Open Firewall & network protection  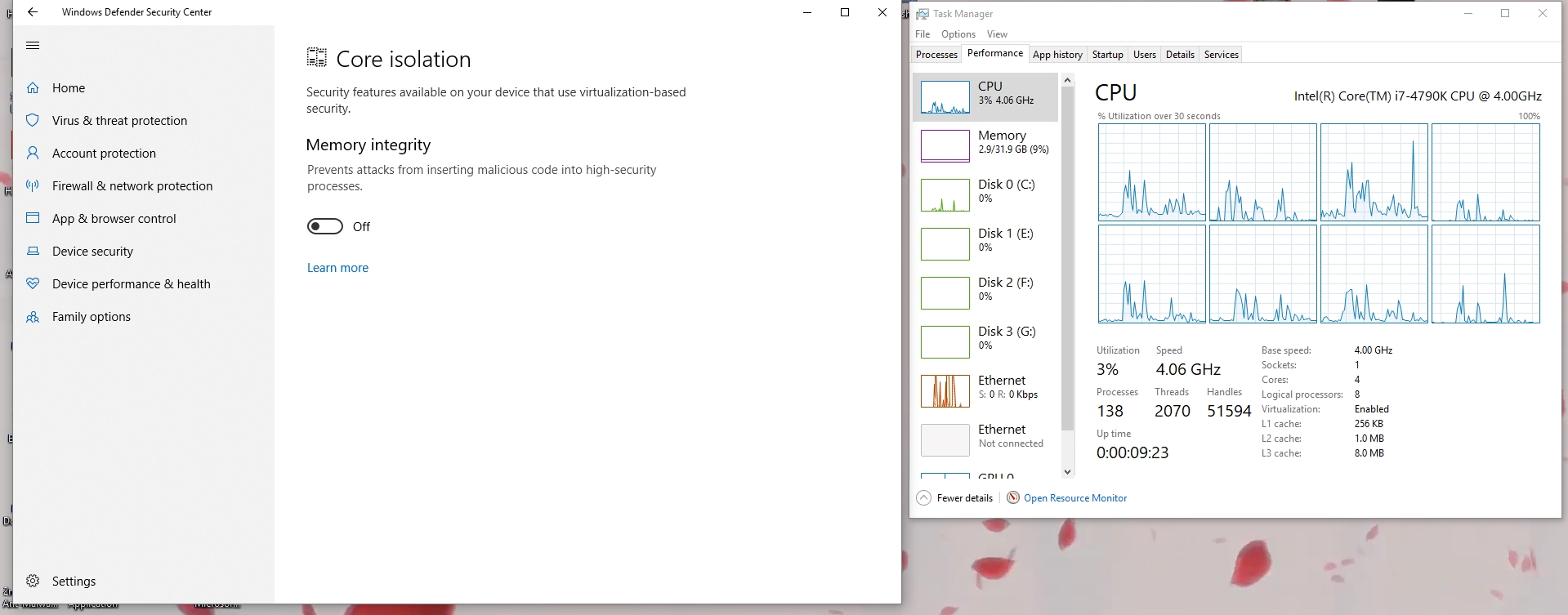point(132,186)
